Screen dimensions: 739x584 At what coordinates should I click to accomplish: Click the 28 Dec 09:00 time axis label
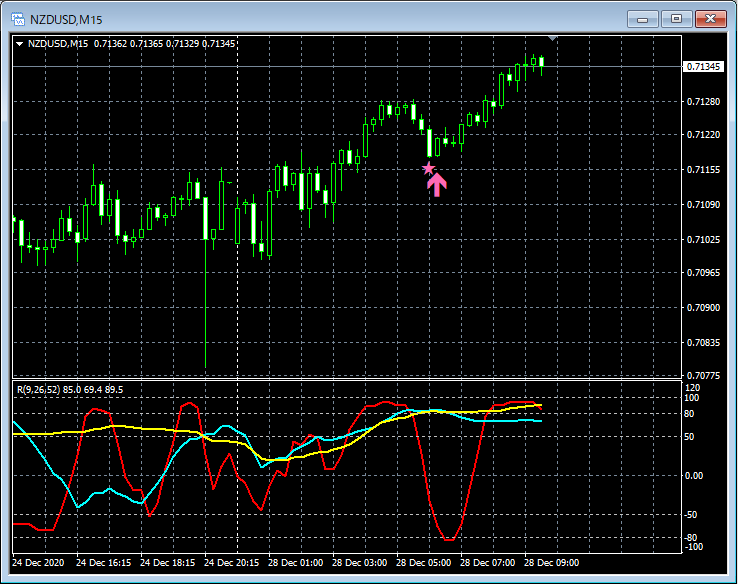(x=552, y=562)
